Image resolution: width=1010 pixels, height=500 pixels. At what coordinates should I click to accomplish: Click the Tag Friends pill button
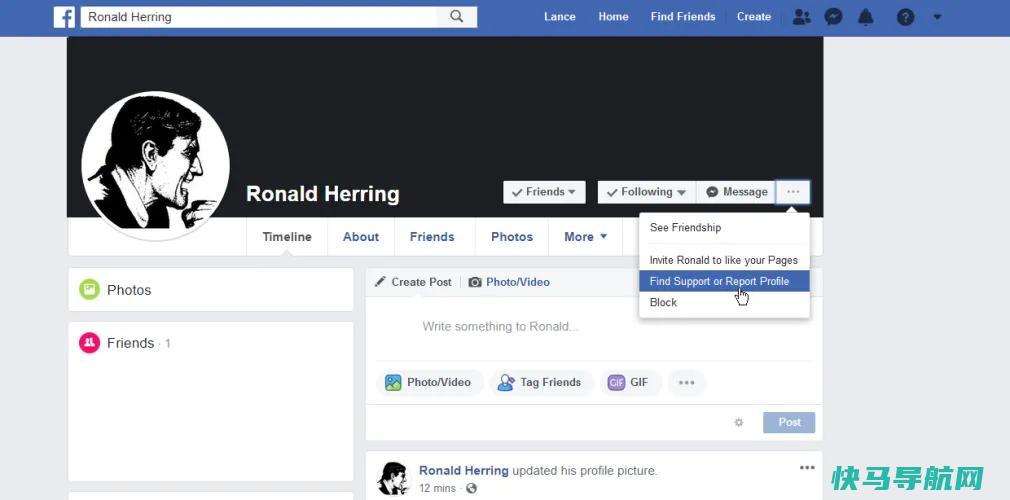click(x=540, y=382)
